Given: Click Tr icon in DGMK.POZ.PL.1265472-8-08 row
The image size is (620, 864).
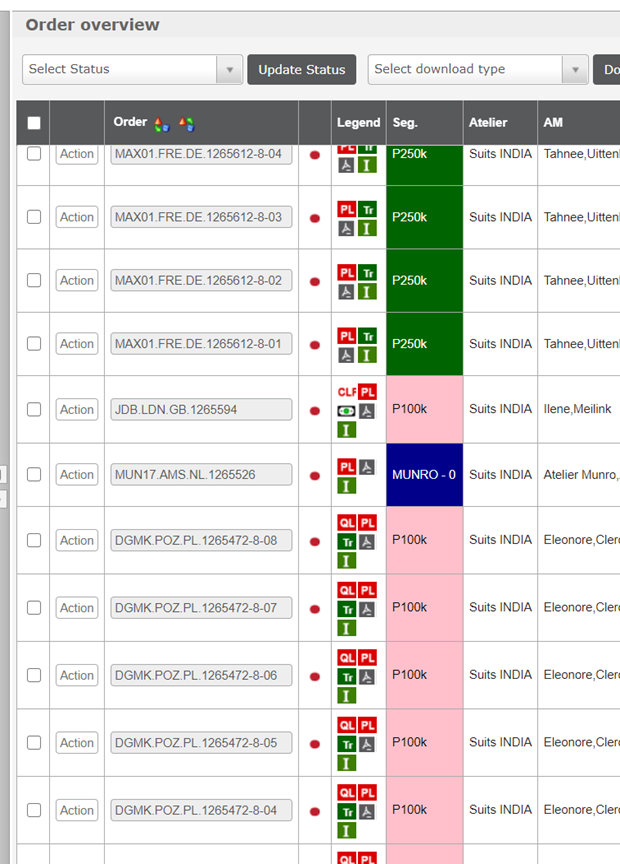Looking at the screenshot, I should pyautogui.click(x=347, y=542).
